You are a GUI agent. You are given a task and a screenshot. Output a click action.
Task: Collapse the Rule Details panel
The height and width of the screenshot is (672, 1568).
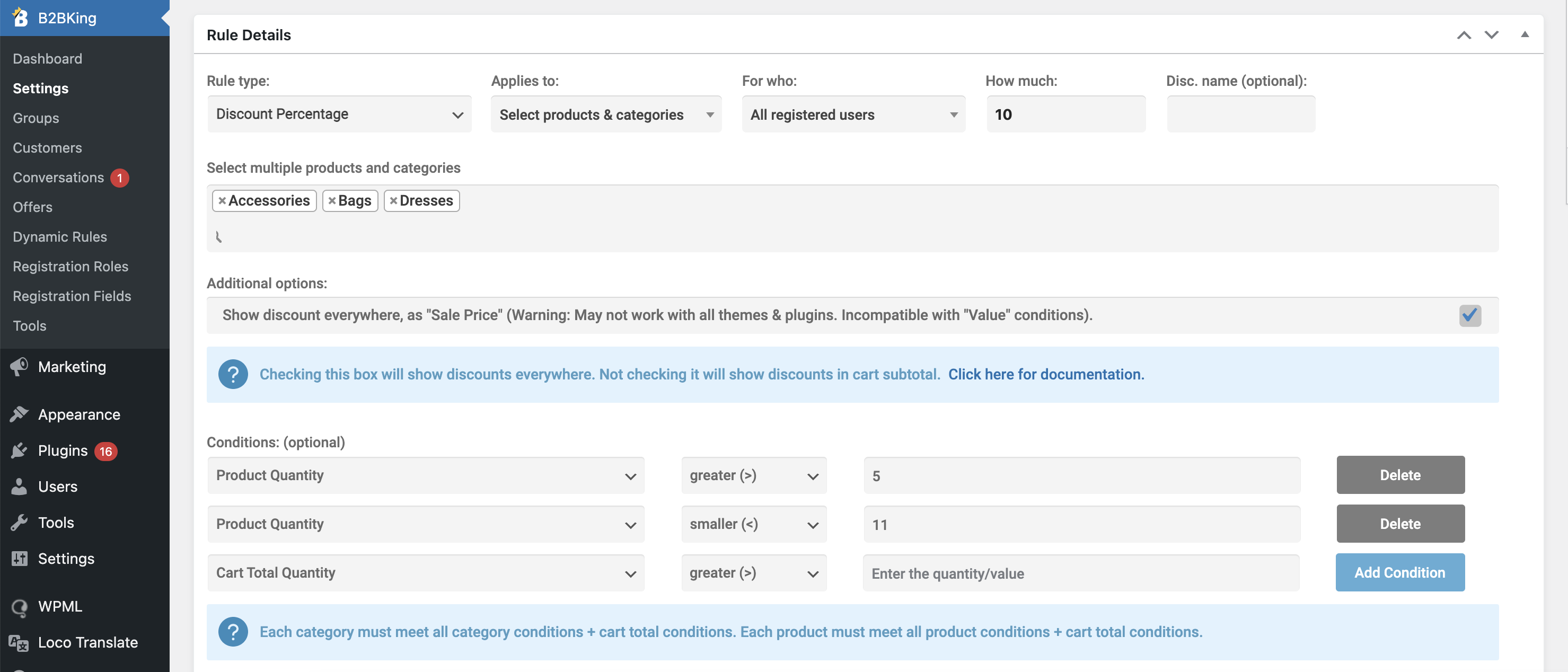coord(1525,34)
